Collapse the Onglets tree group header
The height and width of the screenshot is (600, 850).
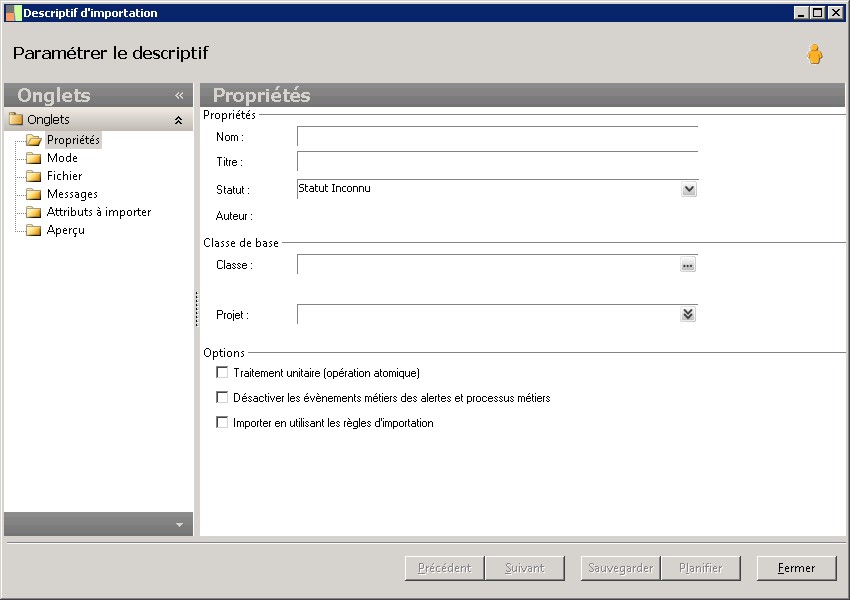[178, 120]
